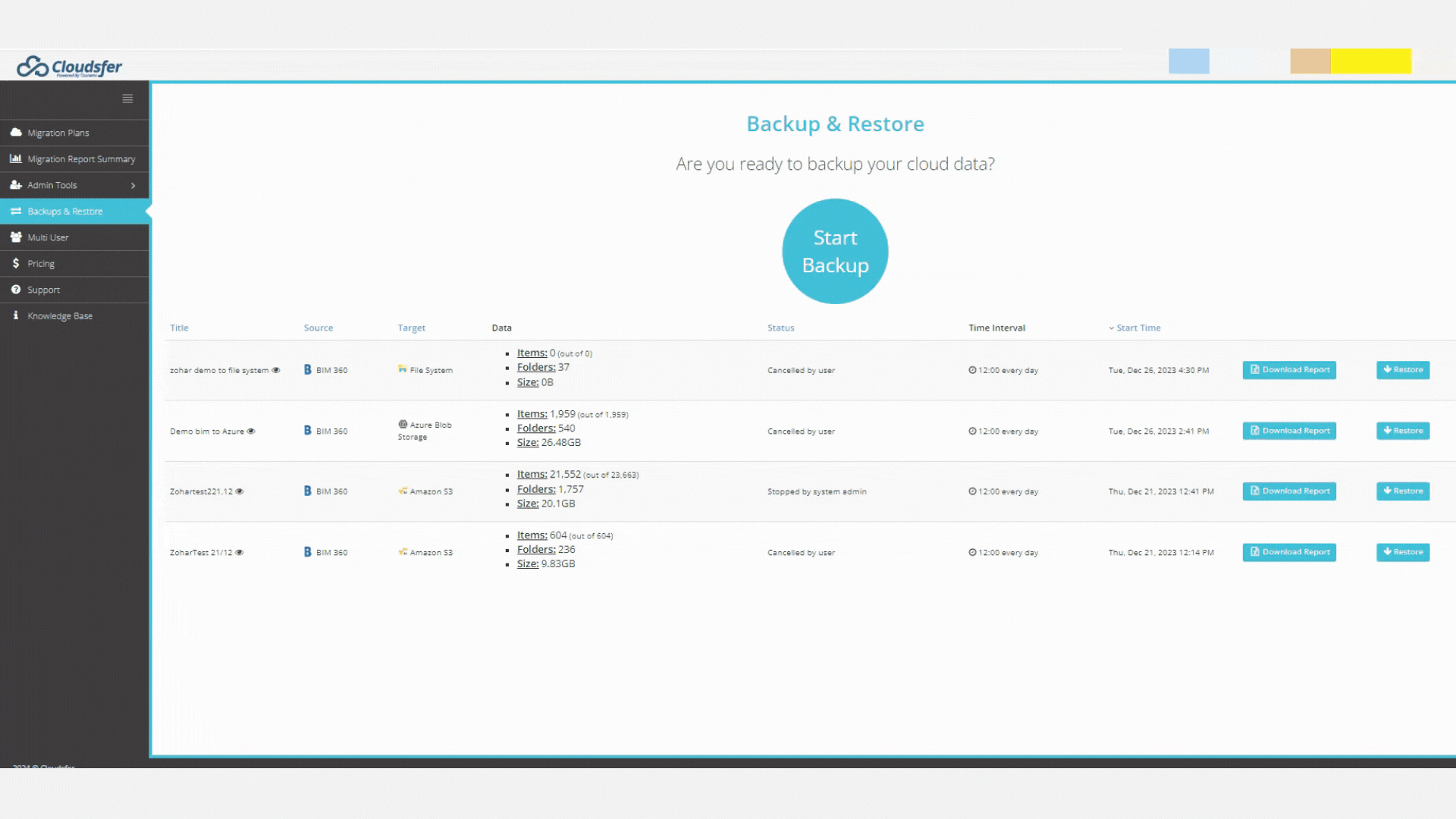Sort table by Target column
Screen dimensions: 1456x819
(x=412, y=328)
